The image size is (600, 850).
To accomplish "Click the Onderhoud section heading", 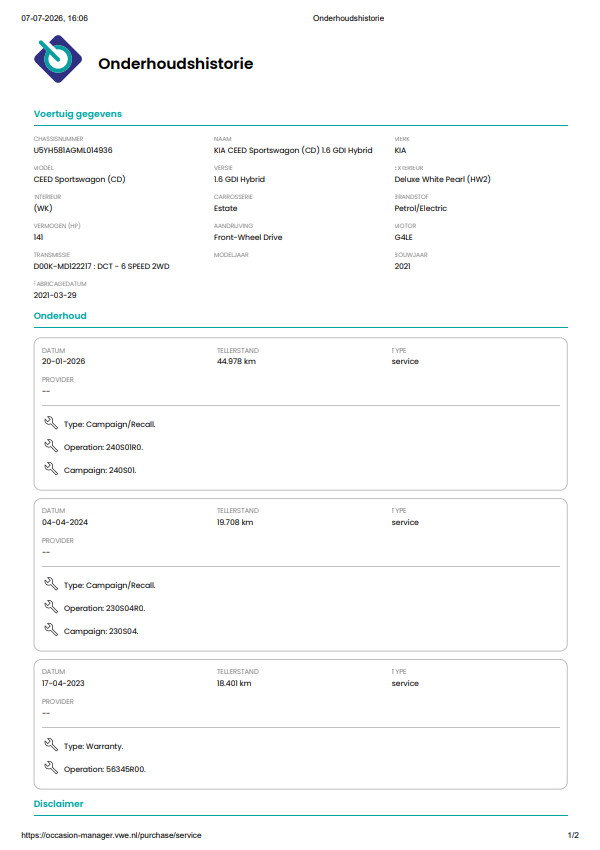I will click(x=60, y=315).
